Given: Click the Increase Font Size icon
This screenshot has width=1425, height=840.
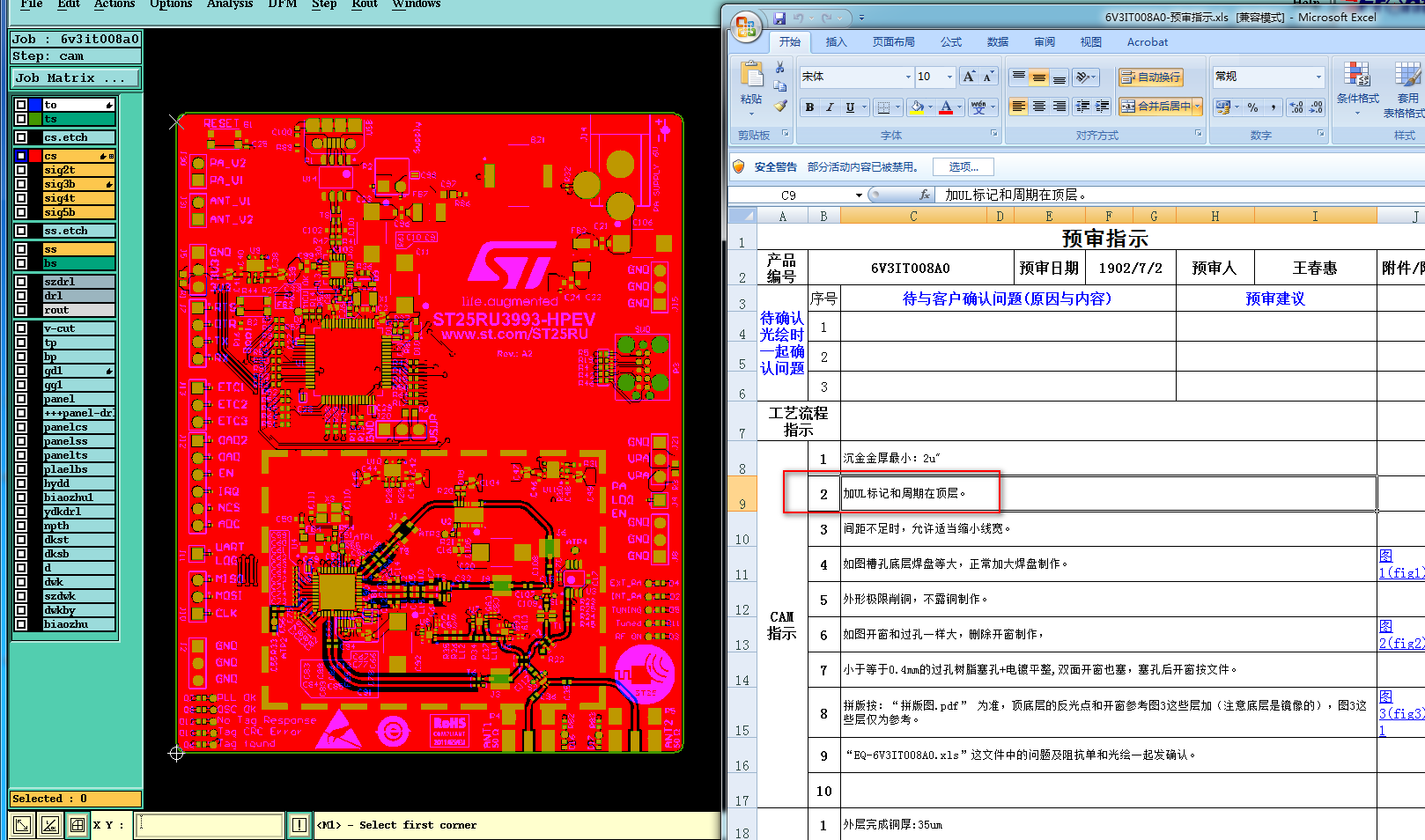Looking at the screenshot, I should click(x=969, y=77).
